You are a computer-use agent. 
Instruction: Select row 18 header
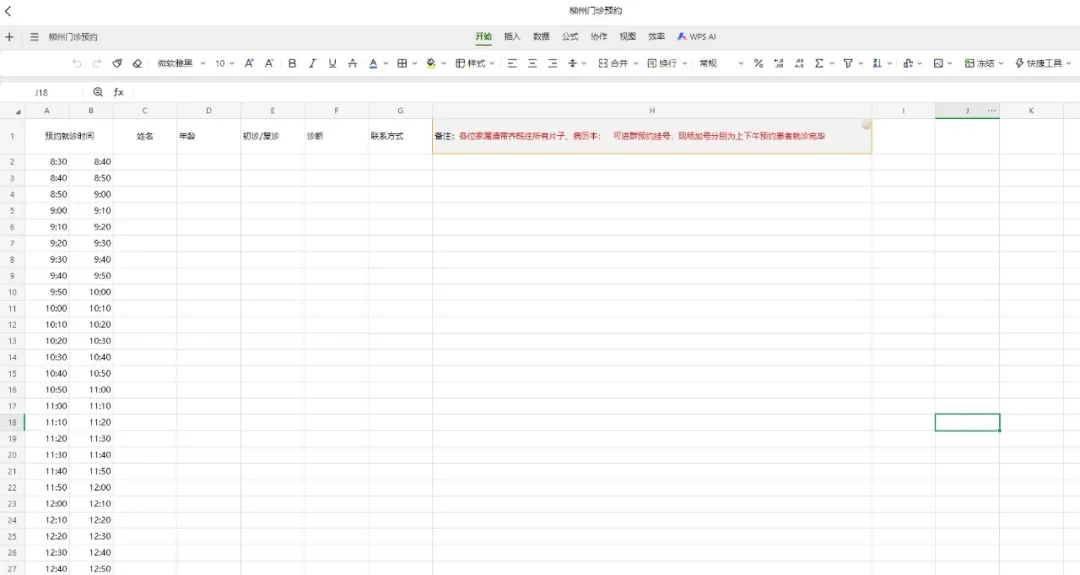12,423
